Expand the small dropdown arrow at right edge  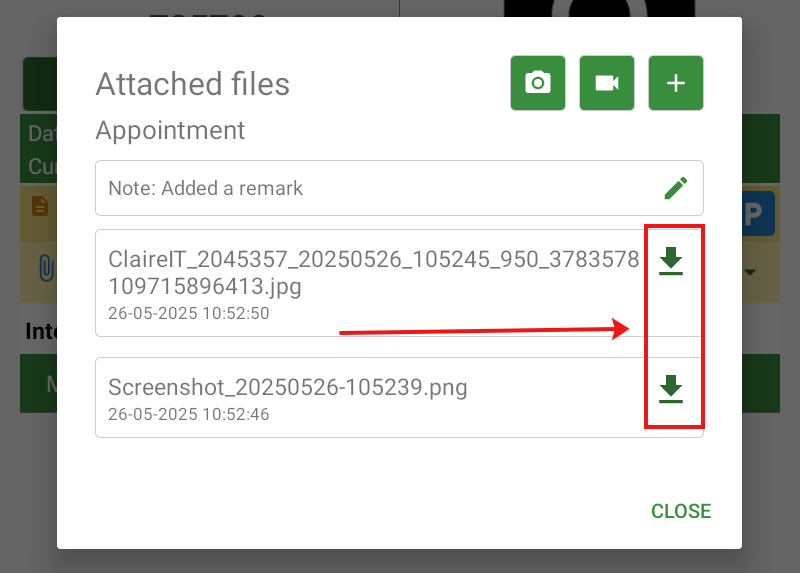749,272
